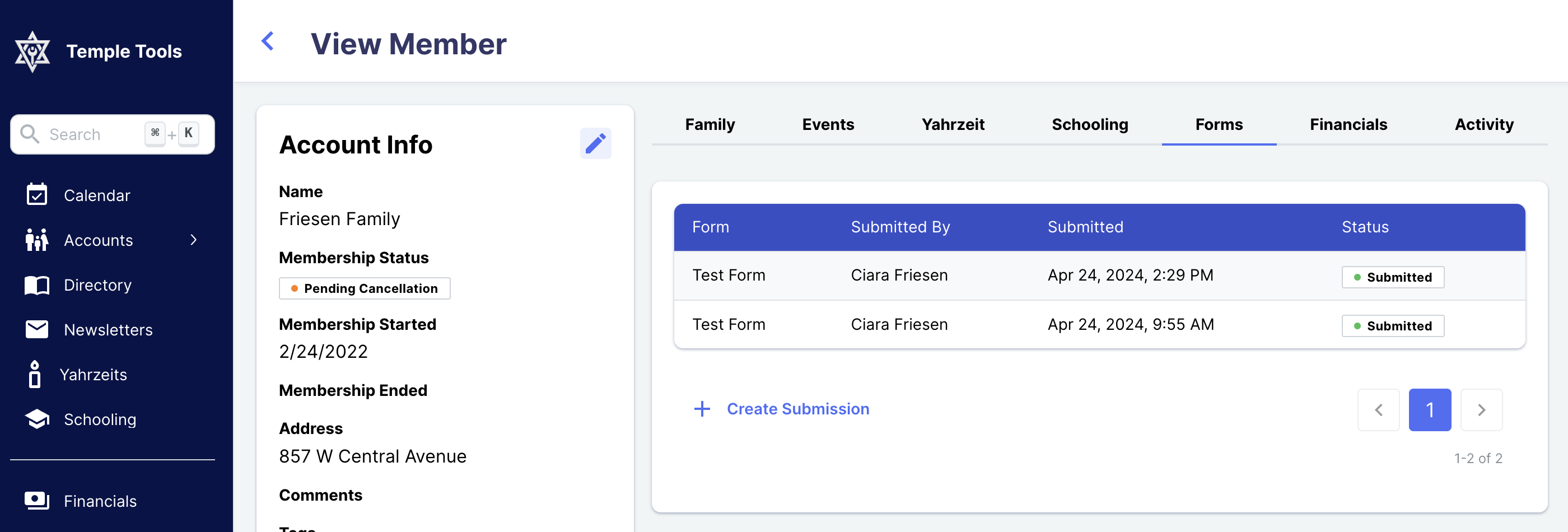Click the previous page chevron

coord(1379,410)
